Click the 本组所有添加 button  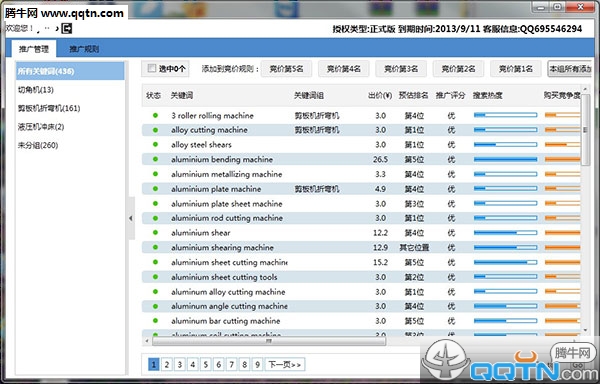click(569, 69)
